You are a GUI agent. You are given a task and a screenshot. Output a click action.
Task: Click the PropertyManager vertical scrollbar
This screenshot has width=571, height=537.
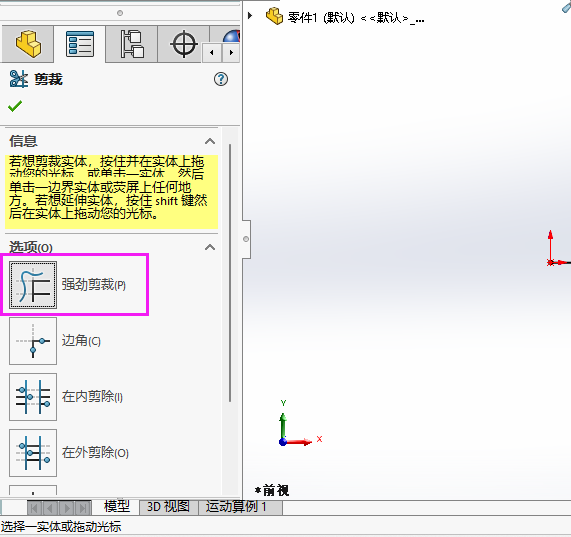pyautogui.click(x=230, y=273)
